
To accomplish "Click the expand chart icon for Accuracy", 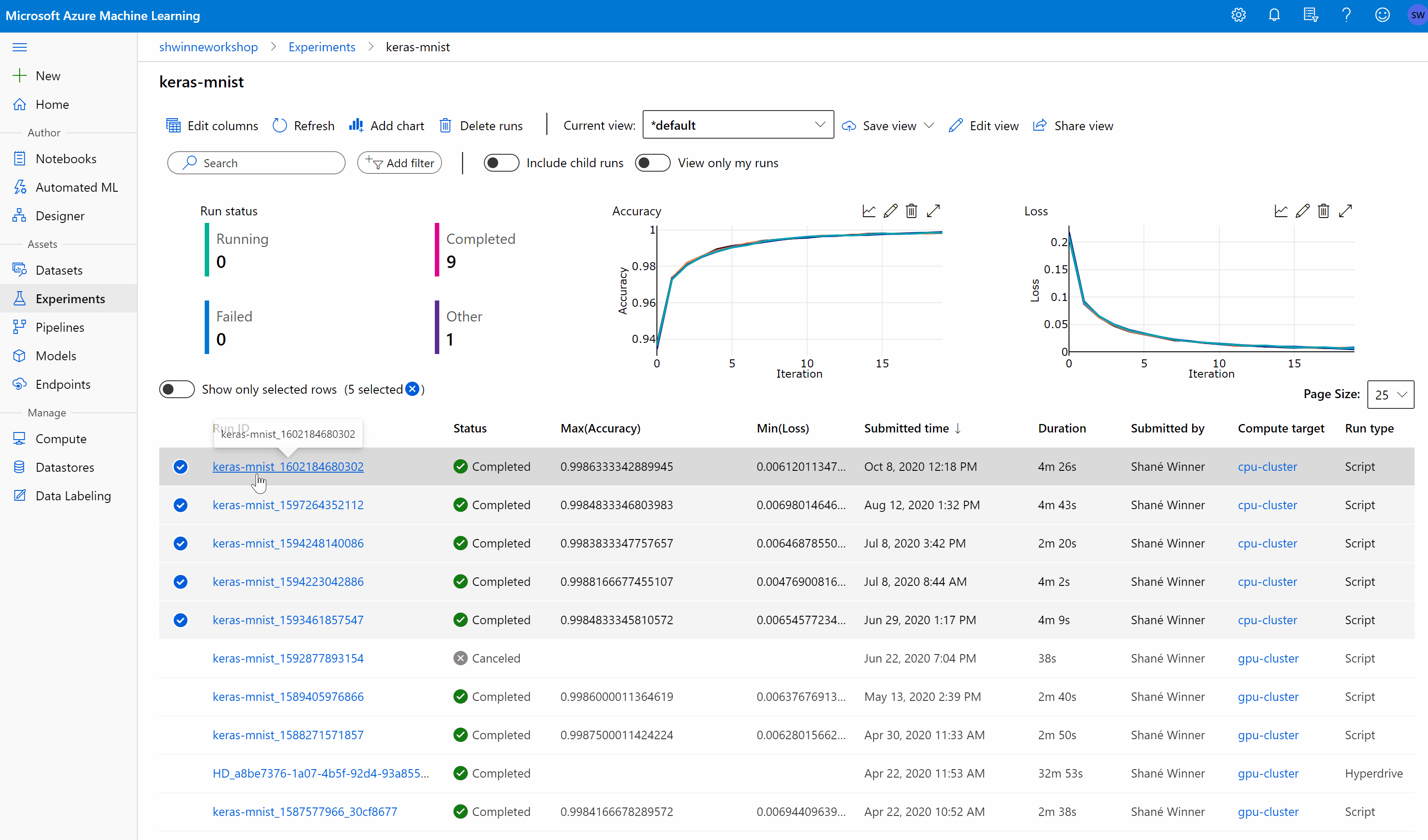I will tap(934, 211).
